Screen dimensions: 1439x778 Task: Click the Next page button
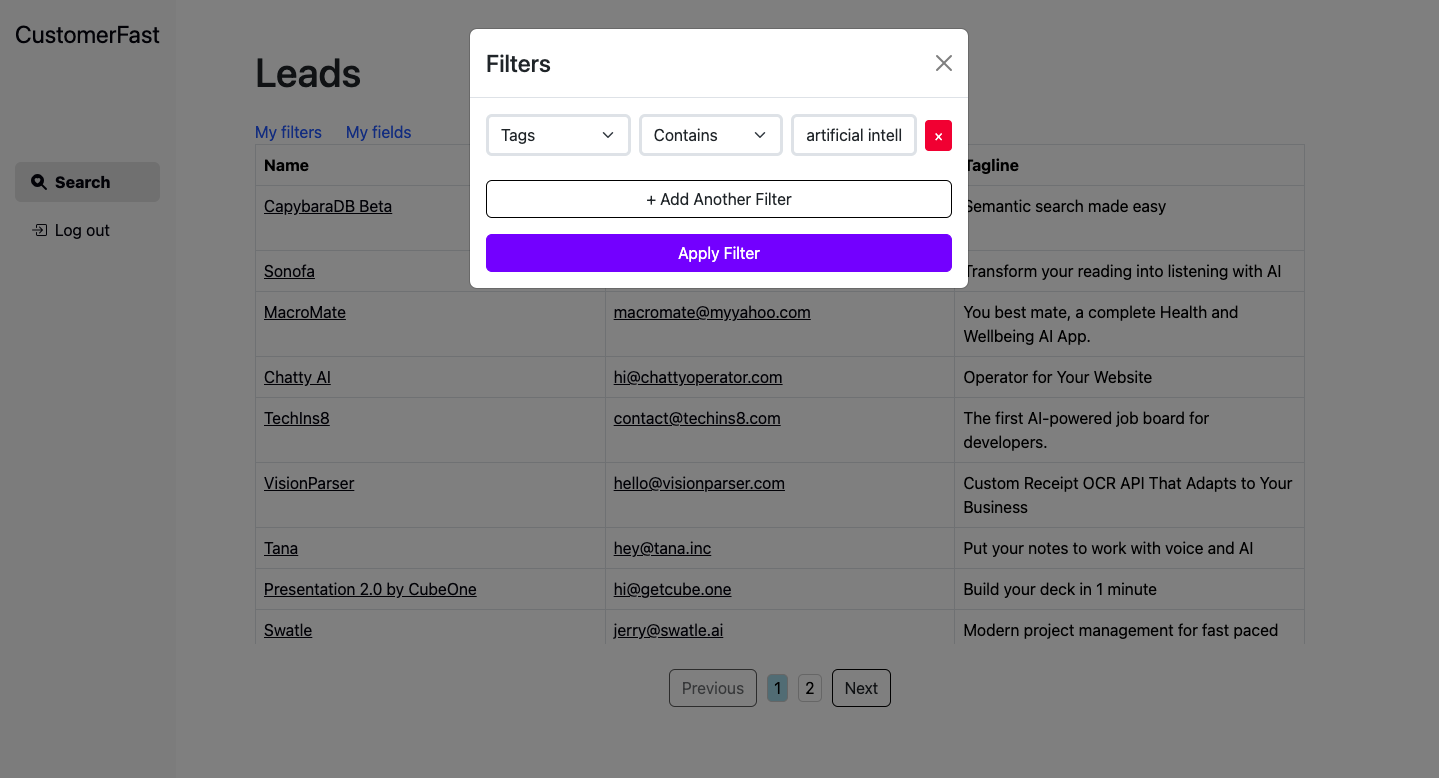point(860,688)
